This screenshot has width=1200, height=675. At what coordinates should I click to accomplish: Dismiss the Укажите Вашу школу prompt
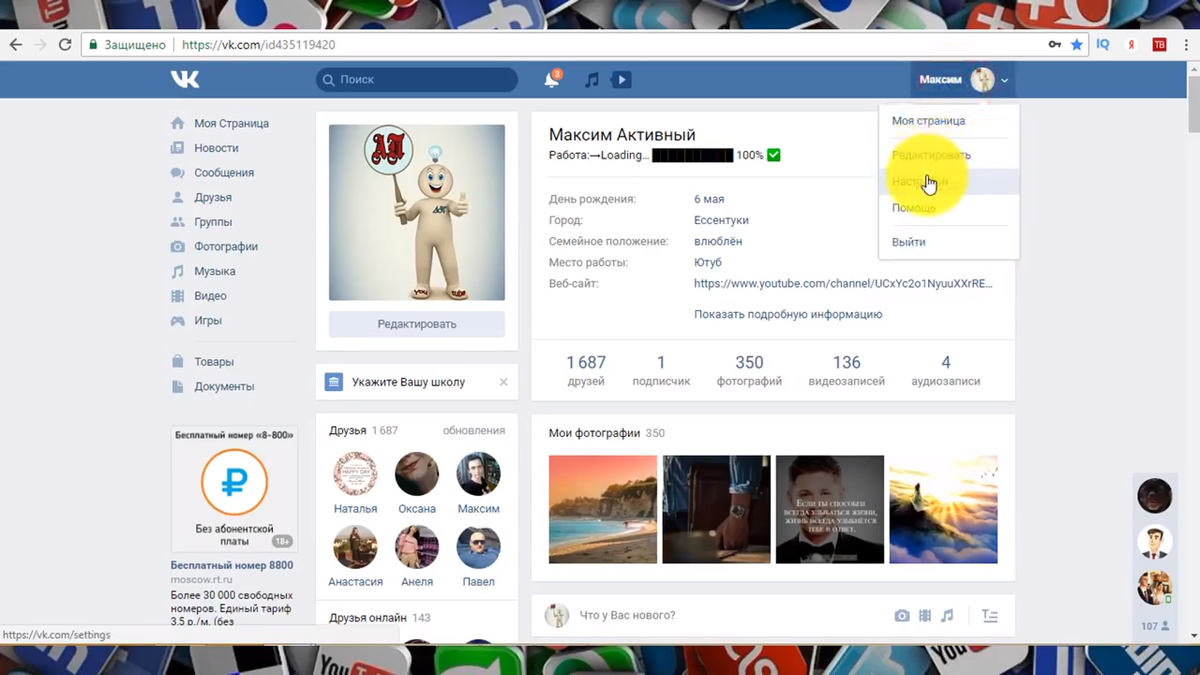click(503, 382)
